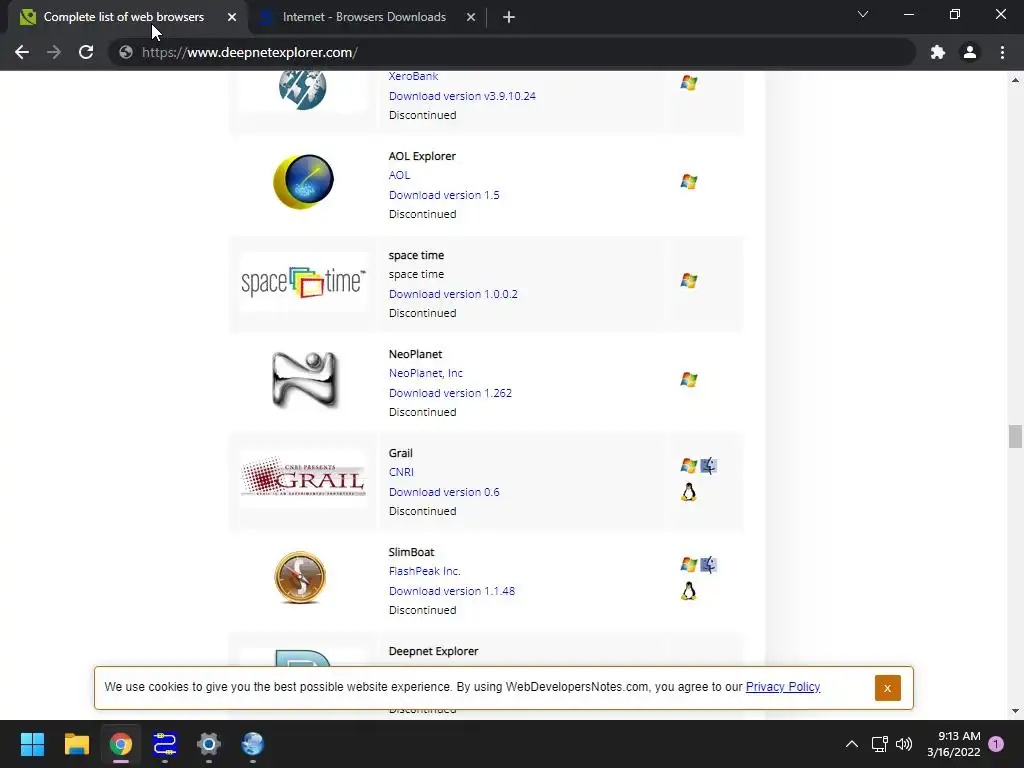Open Settings gear app from taskbar

209,744
